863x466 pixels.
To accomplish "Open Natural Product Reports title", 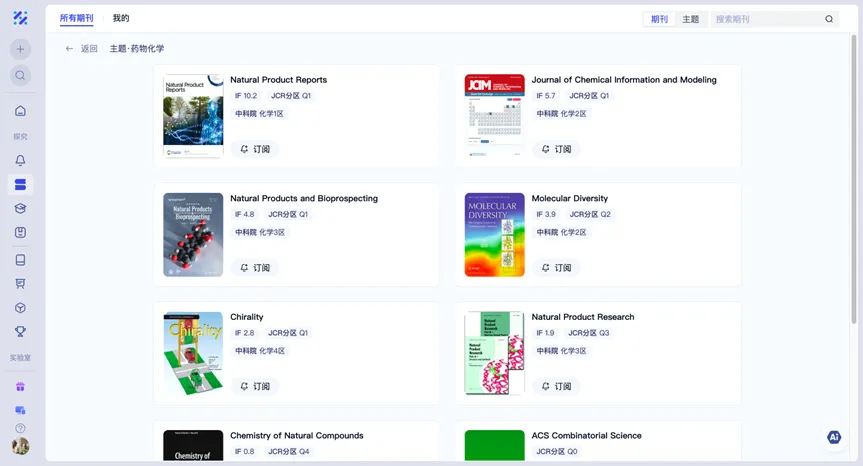I will coord(278,80).
